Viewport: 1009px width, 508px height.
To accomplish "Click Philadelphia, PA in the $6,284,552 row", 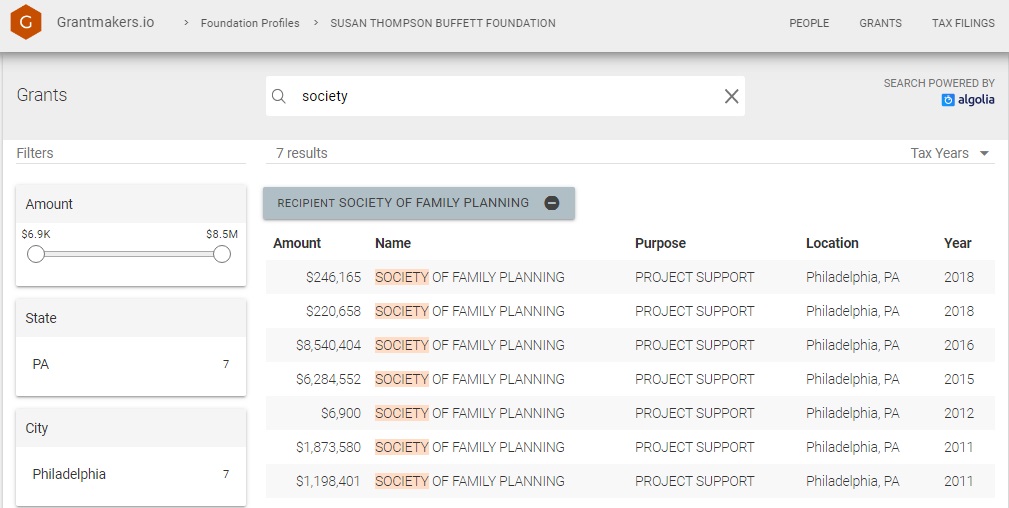I will 853,380.
